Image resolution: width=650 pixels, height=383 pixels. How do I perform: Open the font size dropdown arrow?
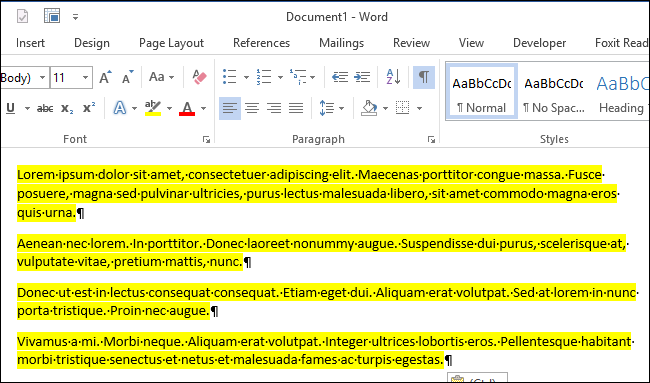85,78
